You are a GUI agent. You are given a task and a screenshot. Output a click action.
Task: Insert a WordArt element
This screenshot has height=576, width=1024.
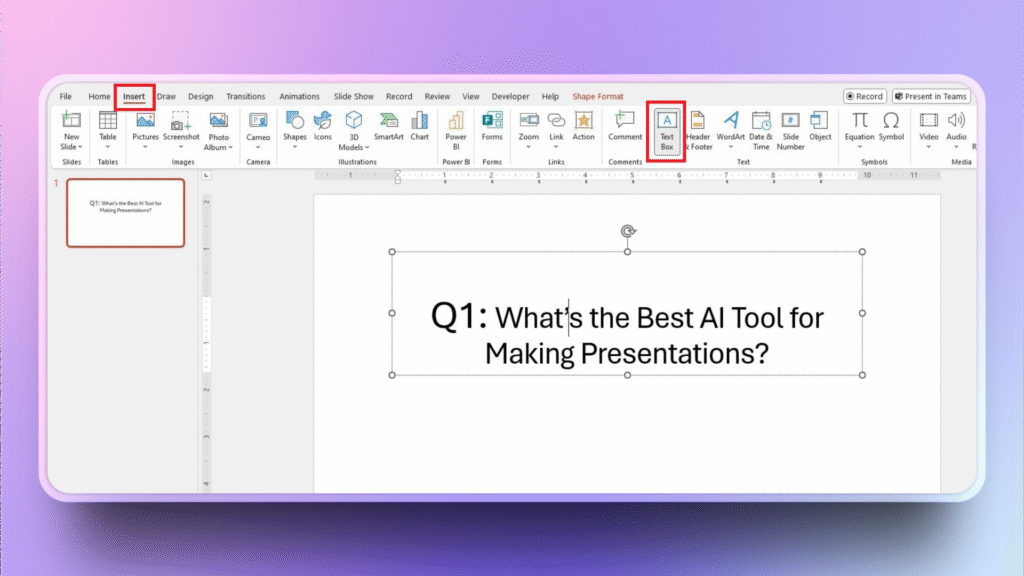731,129
